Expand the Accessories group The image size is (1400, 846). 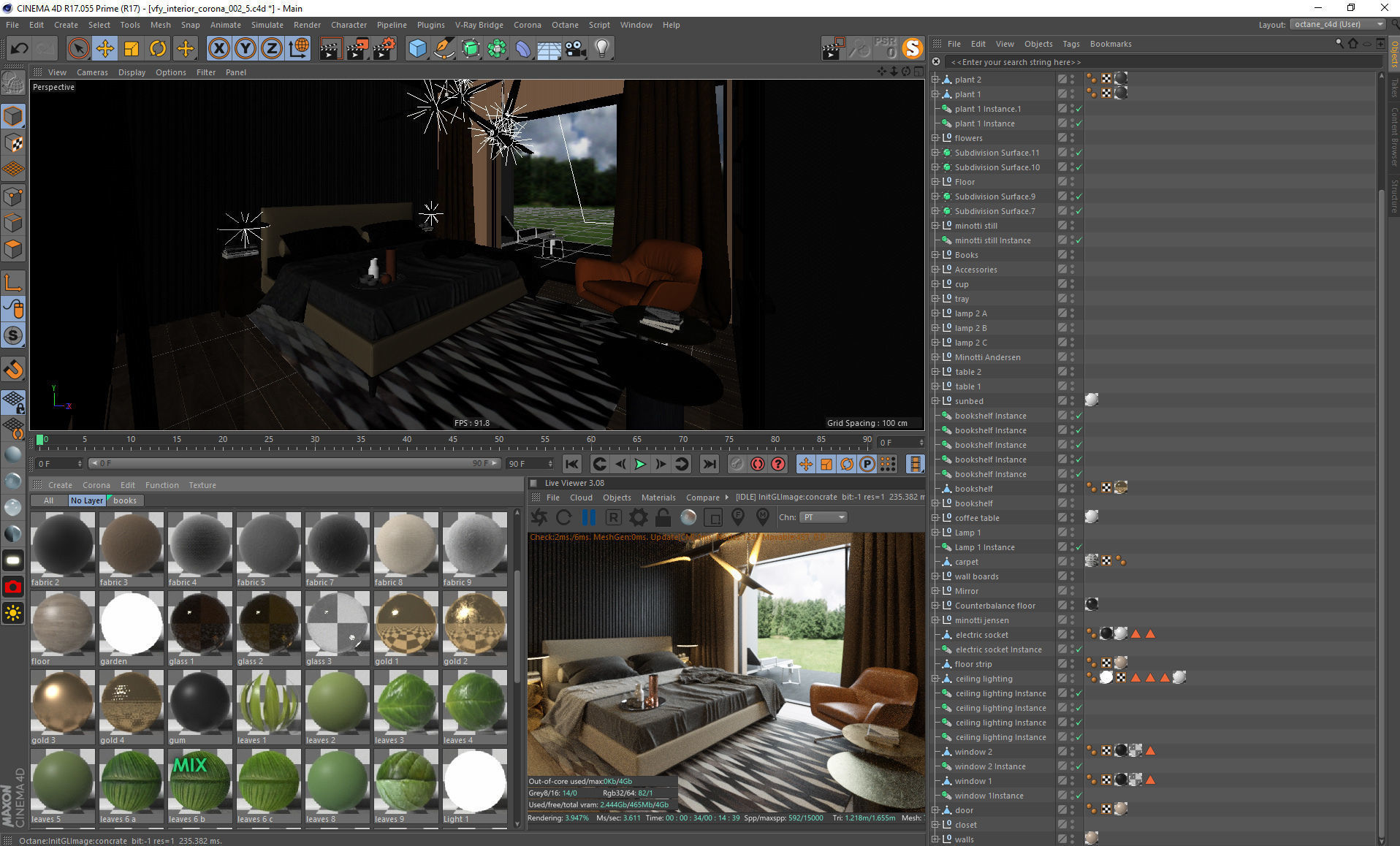935,269
